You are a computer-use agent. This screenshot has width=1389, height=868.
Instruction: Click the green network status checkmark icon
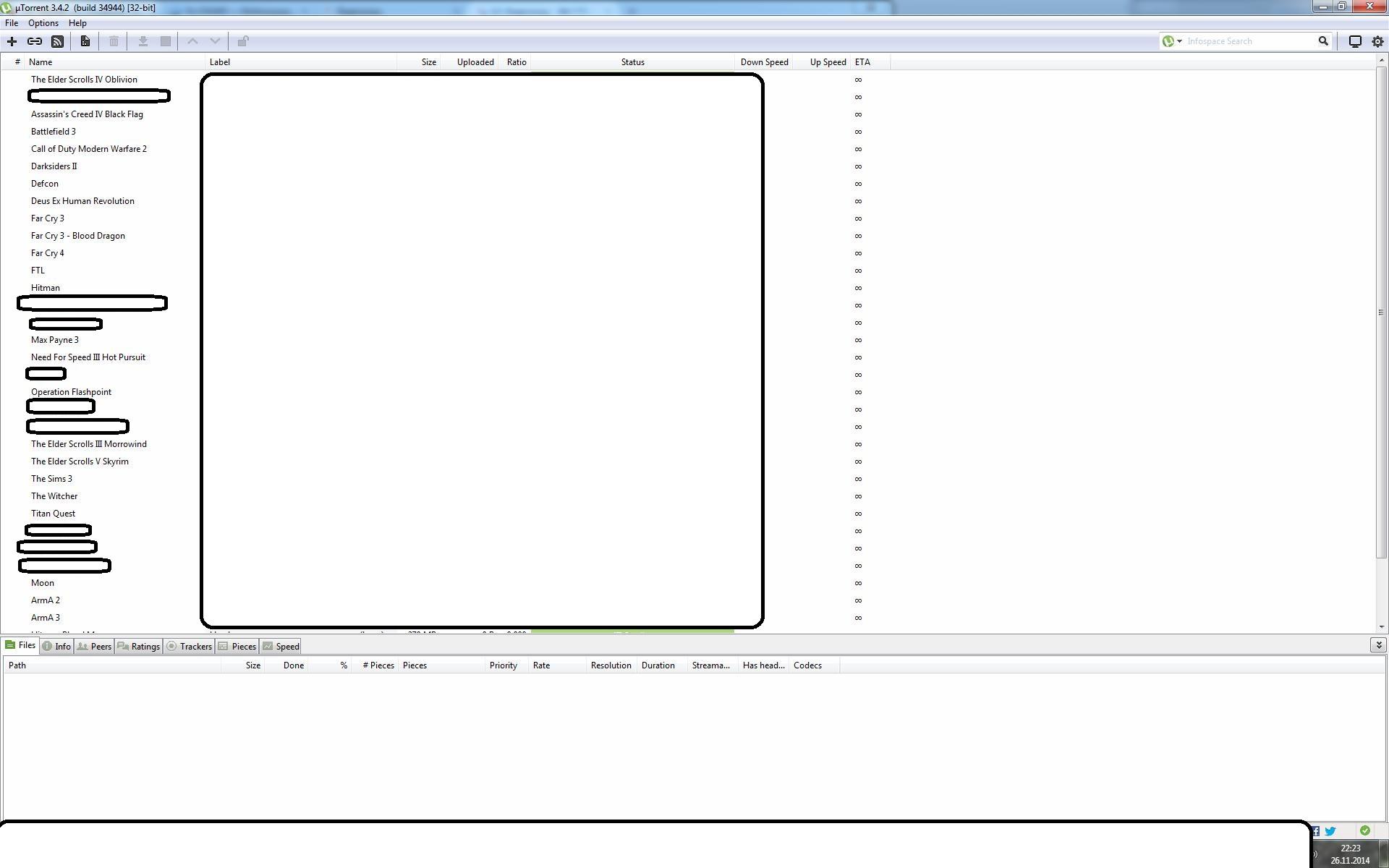tap(1364, 830)
